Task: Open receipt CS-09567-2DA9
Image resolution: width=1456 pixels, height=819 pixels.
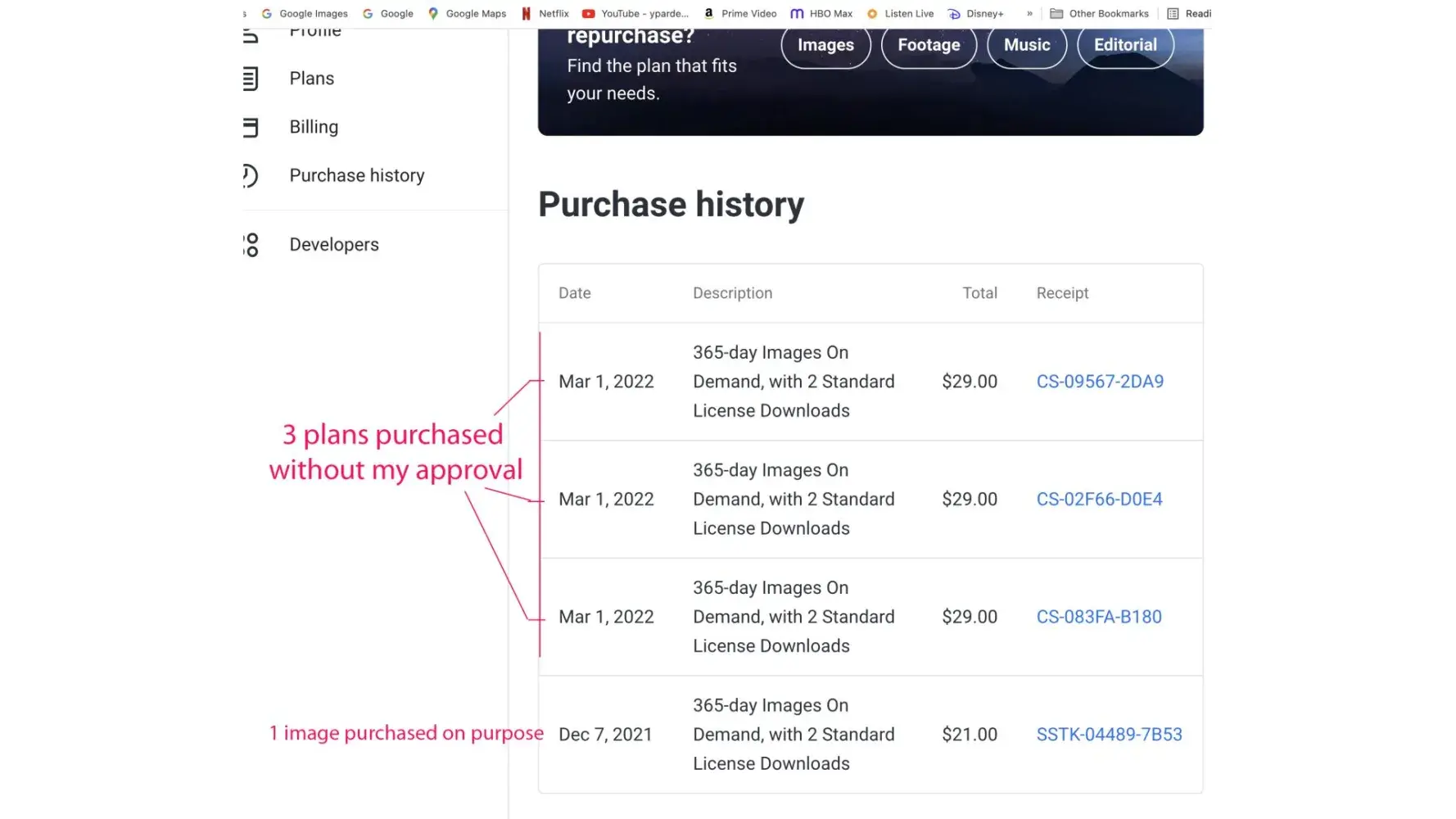Action: click(1100, 382)
